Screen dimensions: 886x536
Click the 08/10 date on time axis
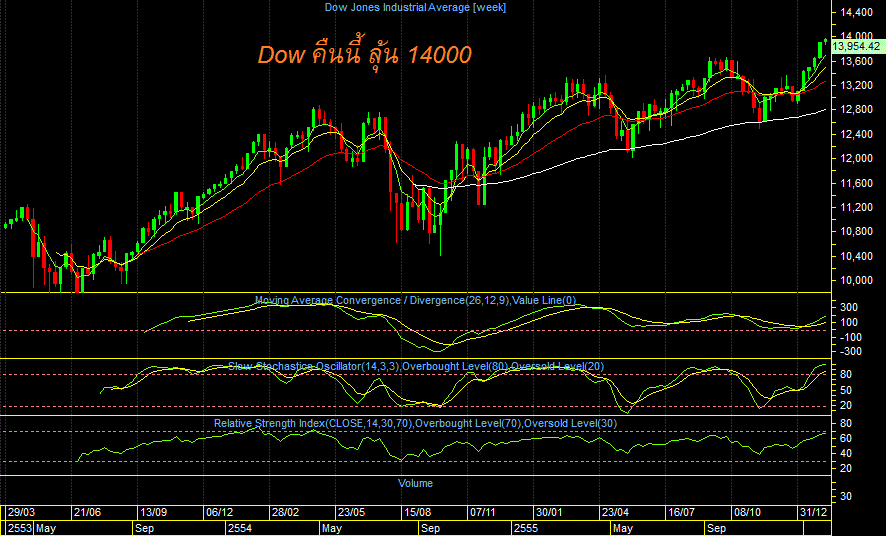click(x=746, y=512)
